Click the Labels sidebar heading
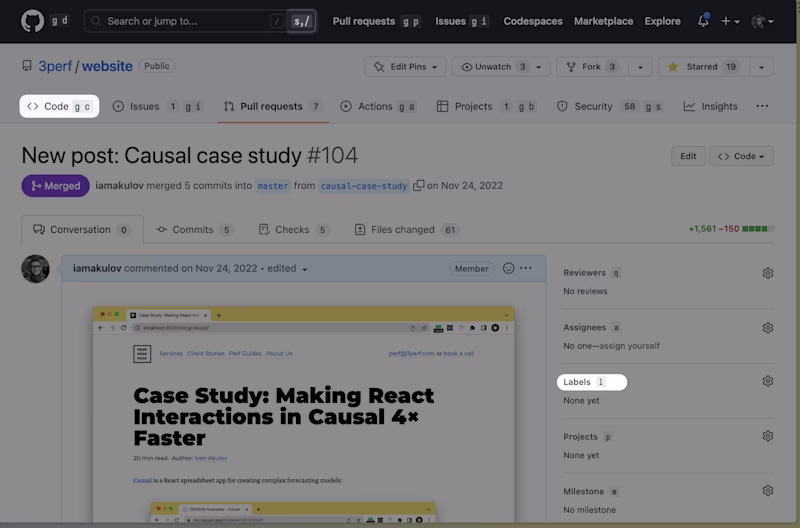This screenshot has width=800, height=528. tap(577, 382)
